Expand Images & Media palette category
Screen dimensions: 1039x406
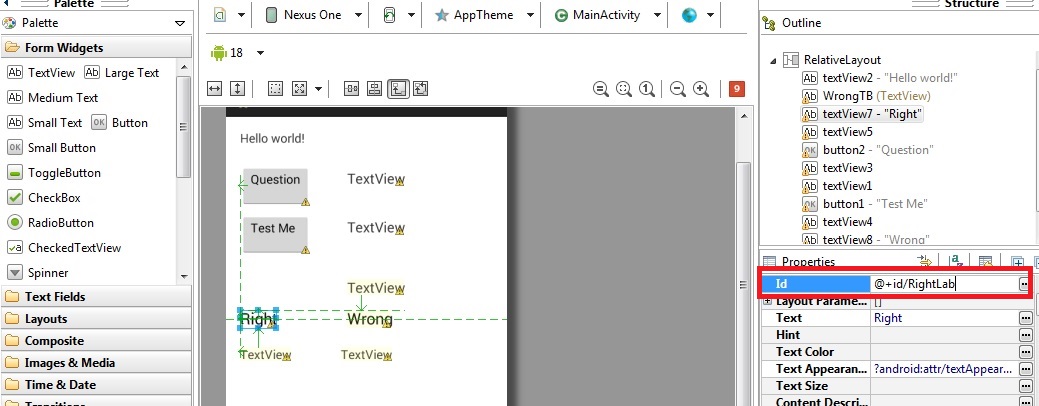[x=95, y=363]
